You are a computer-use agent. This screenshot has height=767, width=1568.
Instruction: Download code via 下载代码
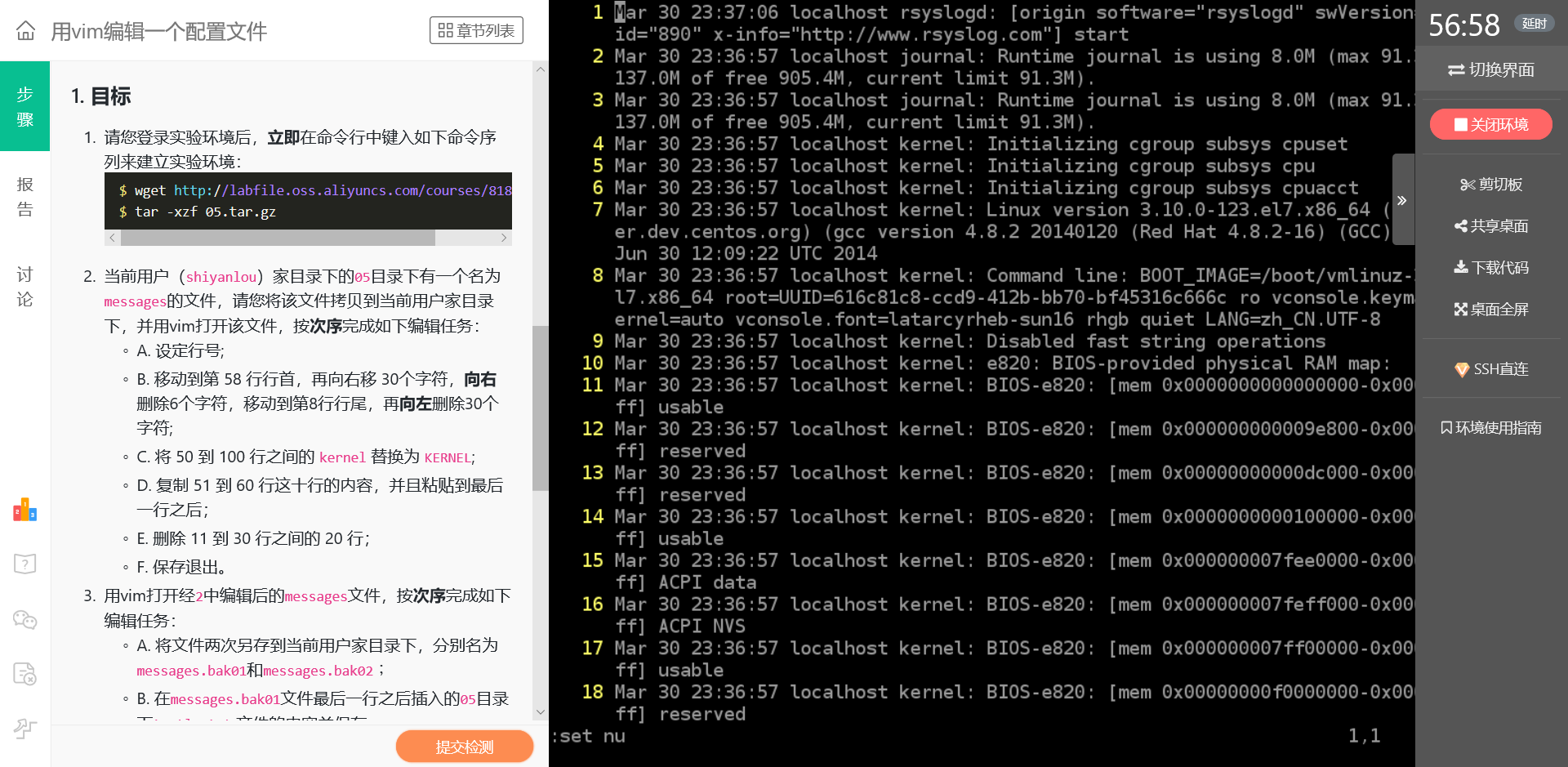click(1490, 268)
